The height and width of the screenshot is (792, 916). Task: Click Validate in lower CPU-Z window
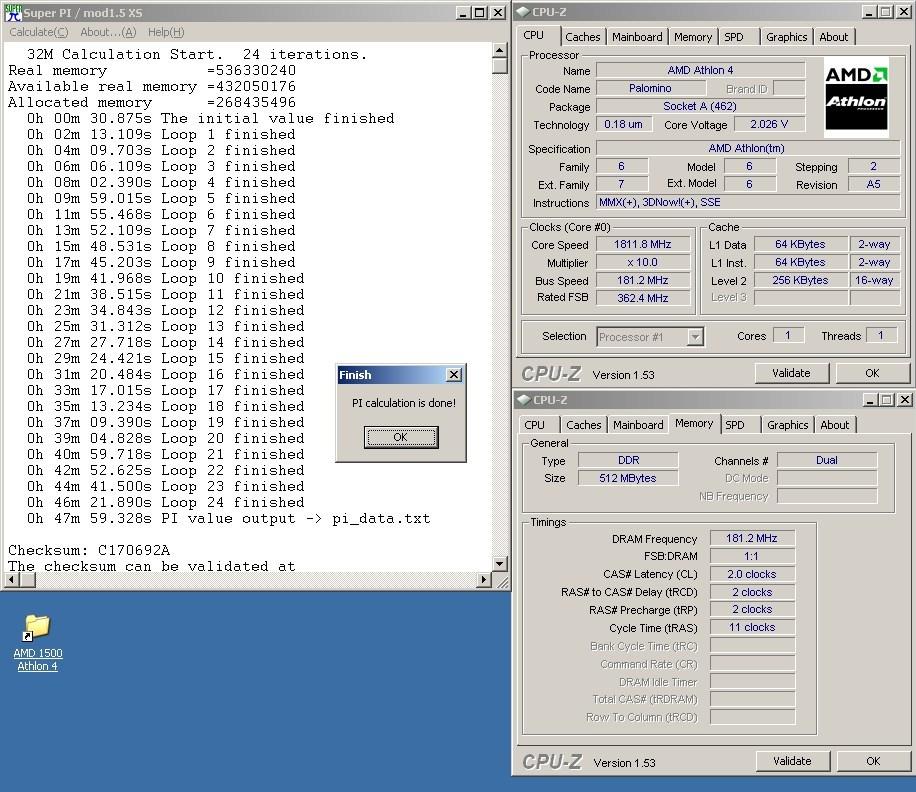point(793,761)
